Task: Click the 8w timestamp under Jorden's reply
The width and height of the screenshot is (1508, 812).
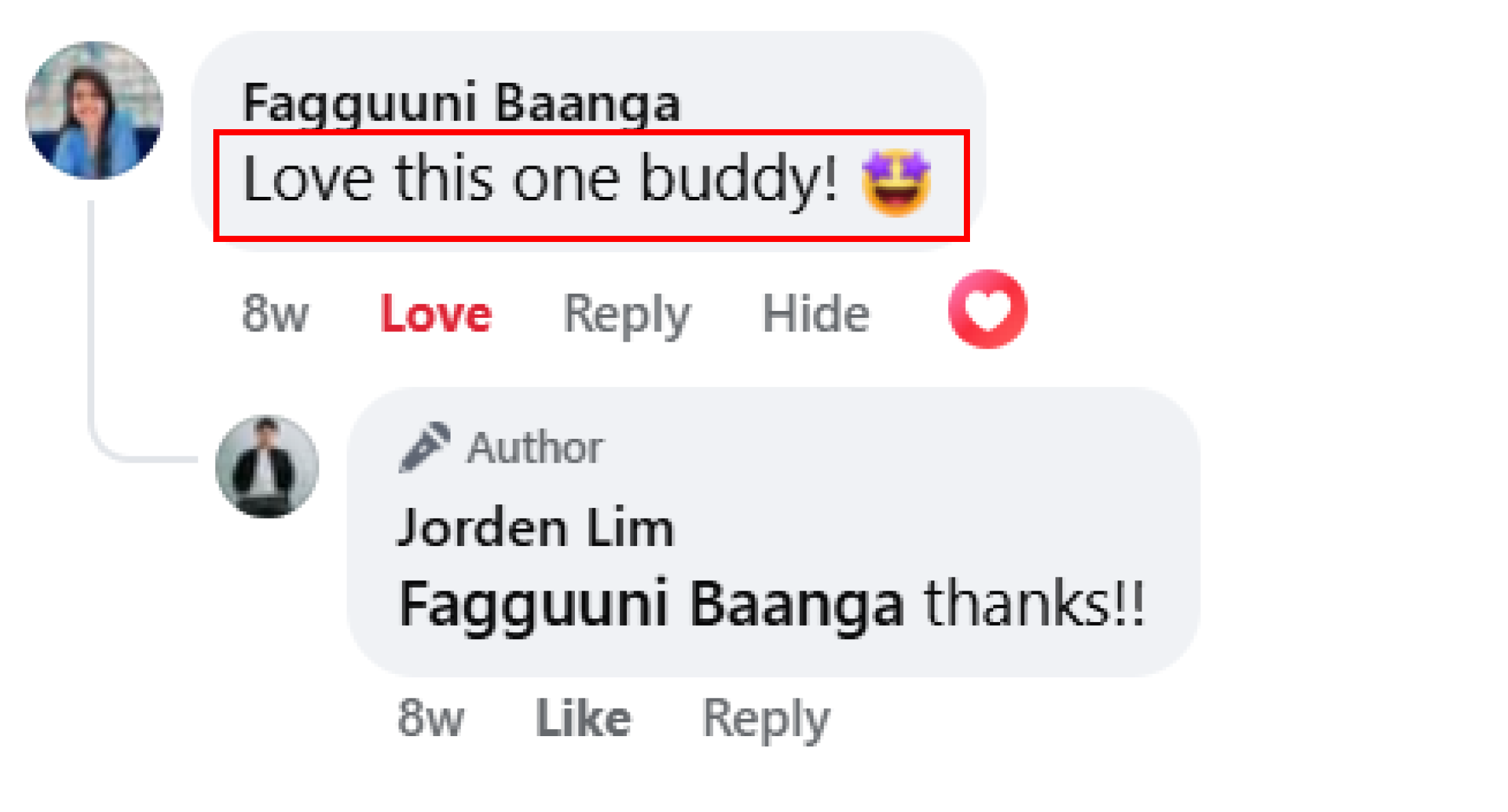Action: (431, 718)
